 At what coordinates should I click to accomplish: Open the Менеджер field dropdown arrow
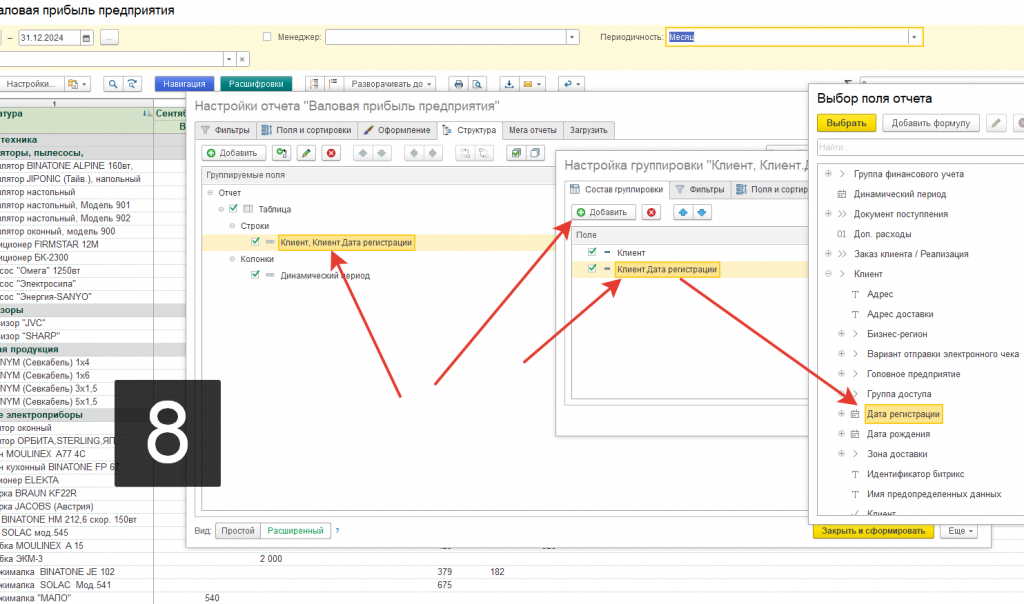(x=572, y=37)
